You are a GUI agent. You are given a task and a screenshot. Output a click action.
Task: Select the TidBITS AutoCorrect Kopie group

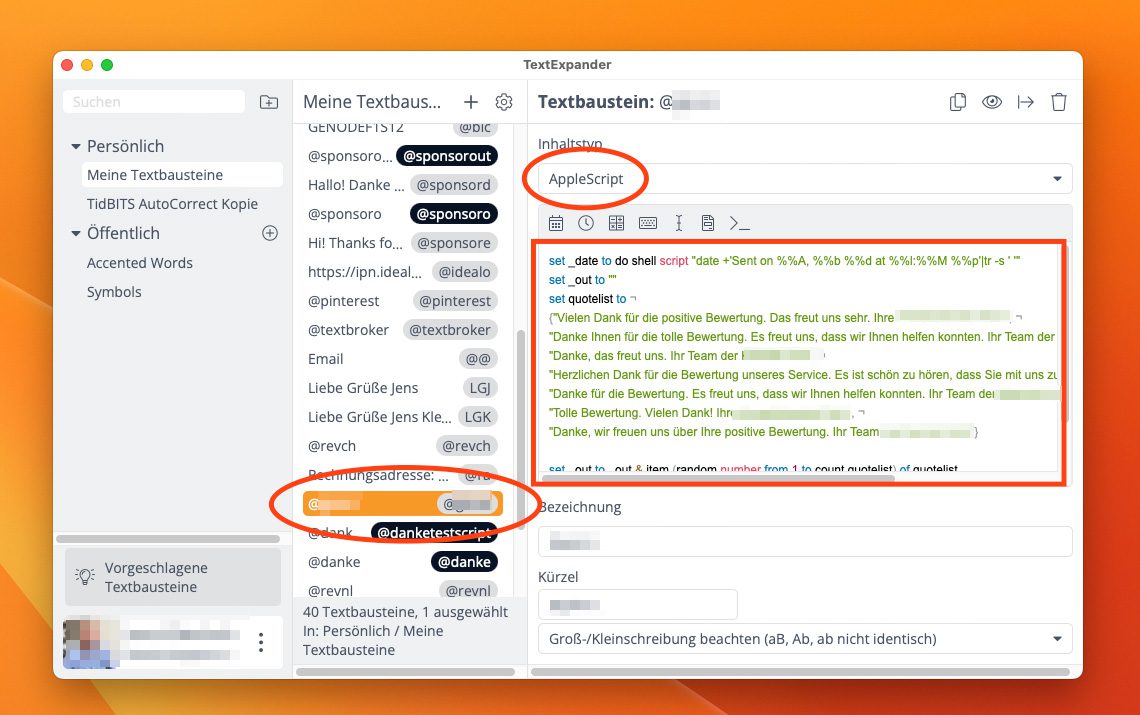(170, 204)
